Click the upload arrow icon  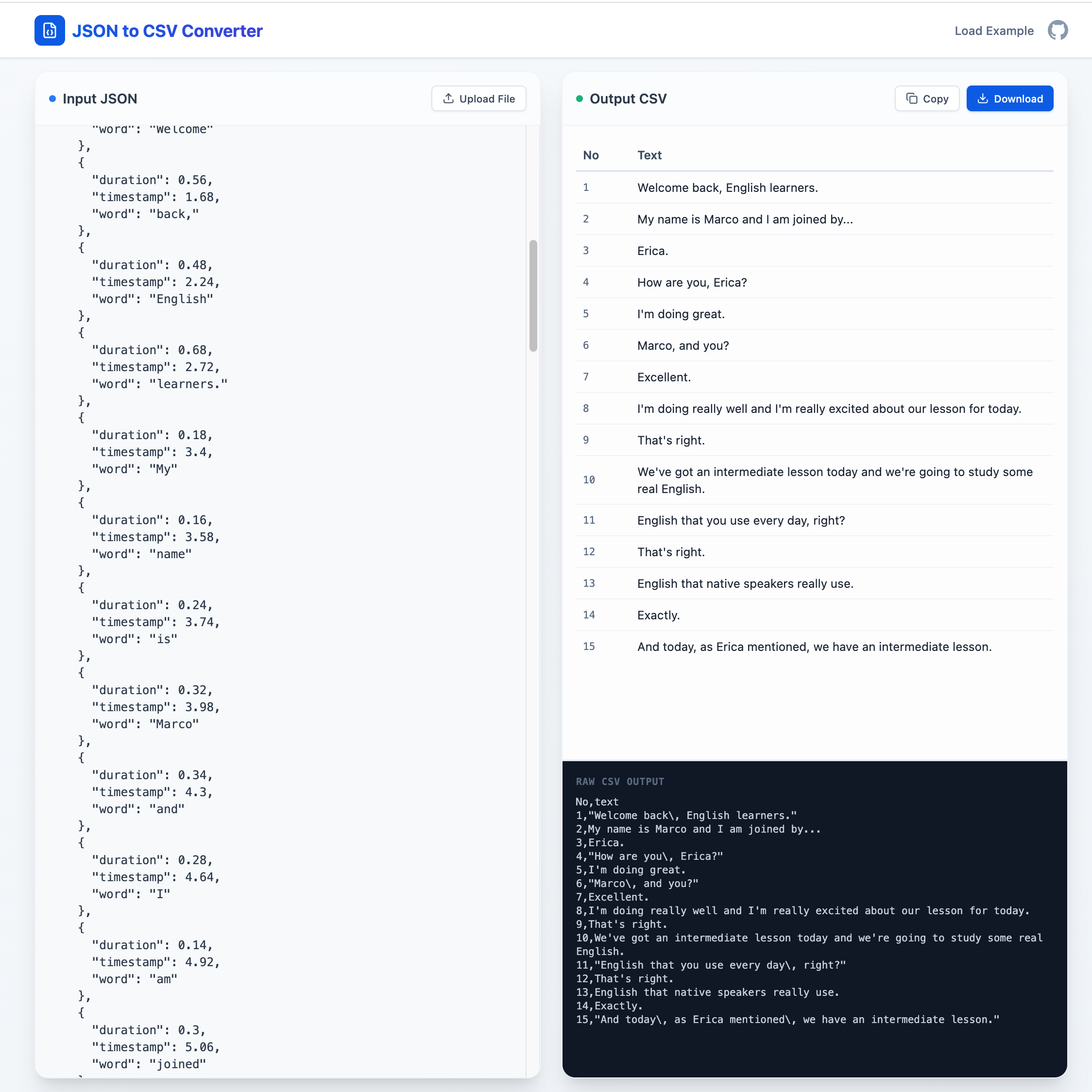tap(448, 98)
